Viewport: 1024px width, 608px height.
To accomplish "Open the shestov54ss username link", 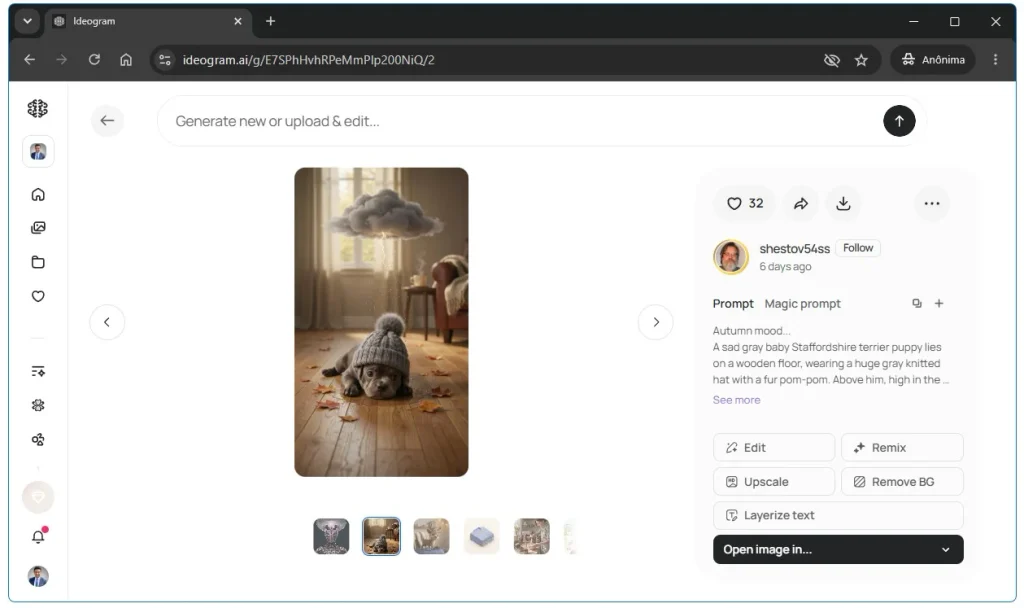I will 794,249.
